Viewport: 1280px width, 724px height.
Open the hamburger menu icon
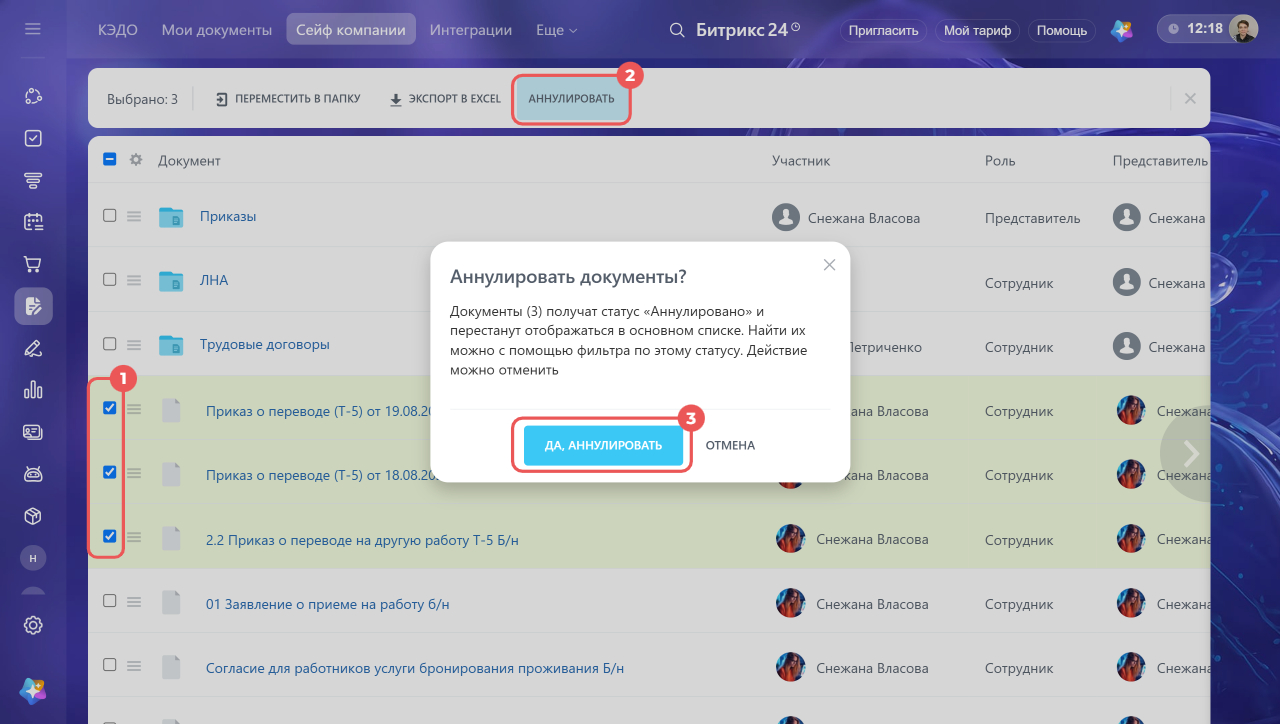click(x=33, y=29)
